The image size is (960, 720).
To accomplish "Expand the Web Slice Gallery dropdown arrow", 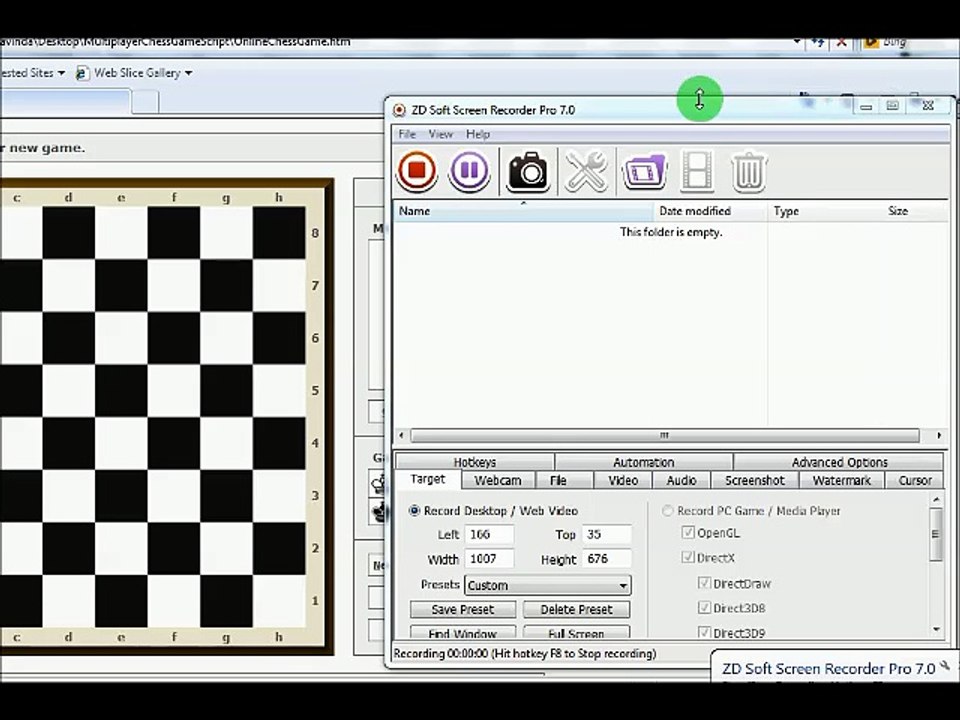I will (189, 73).
